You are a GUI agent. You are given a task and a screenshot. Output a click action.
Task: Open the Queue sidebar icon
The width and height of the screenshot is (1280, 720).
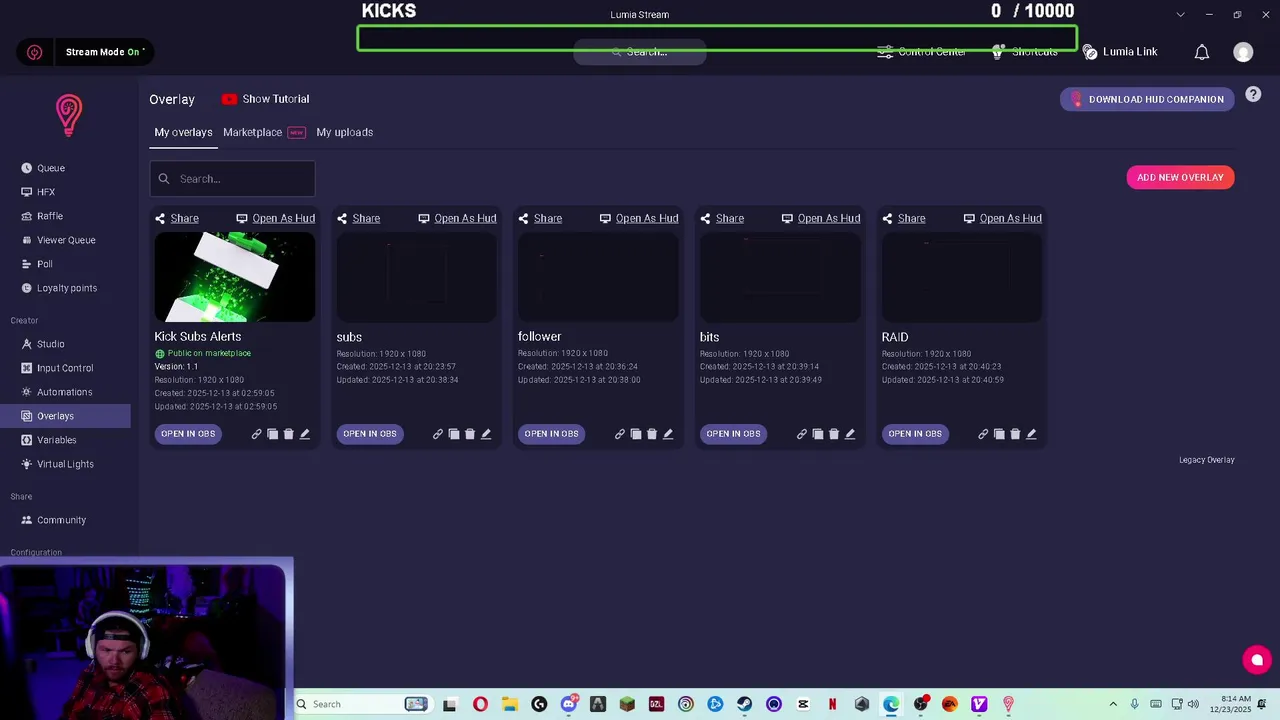coord(27,168)
